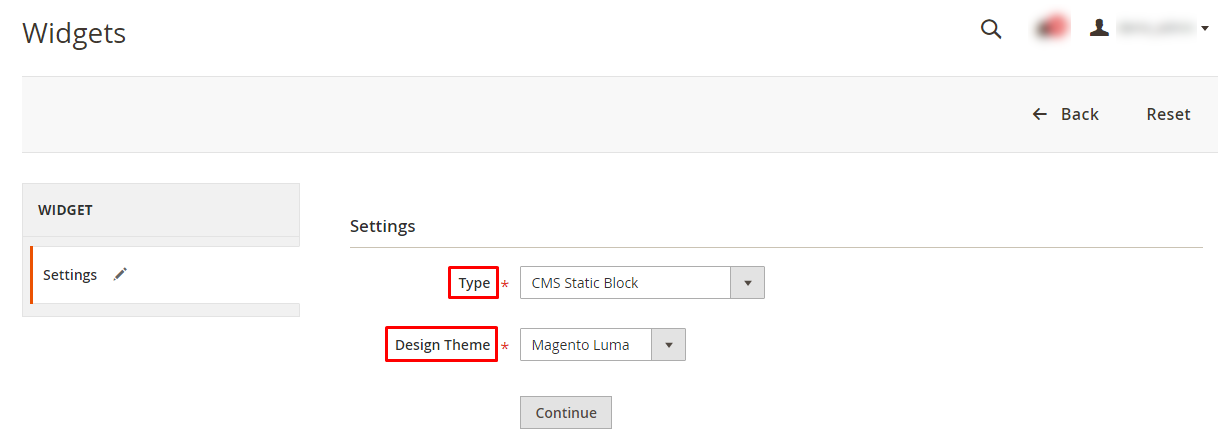Click the Design Theme arrow button
The height and width of the screenshot is (439, 1218).
point(669,345)
